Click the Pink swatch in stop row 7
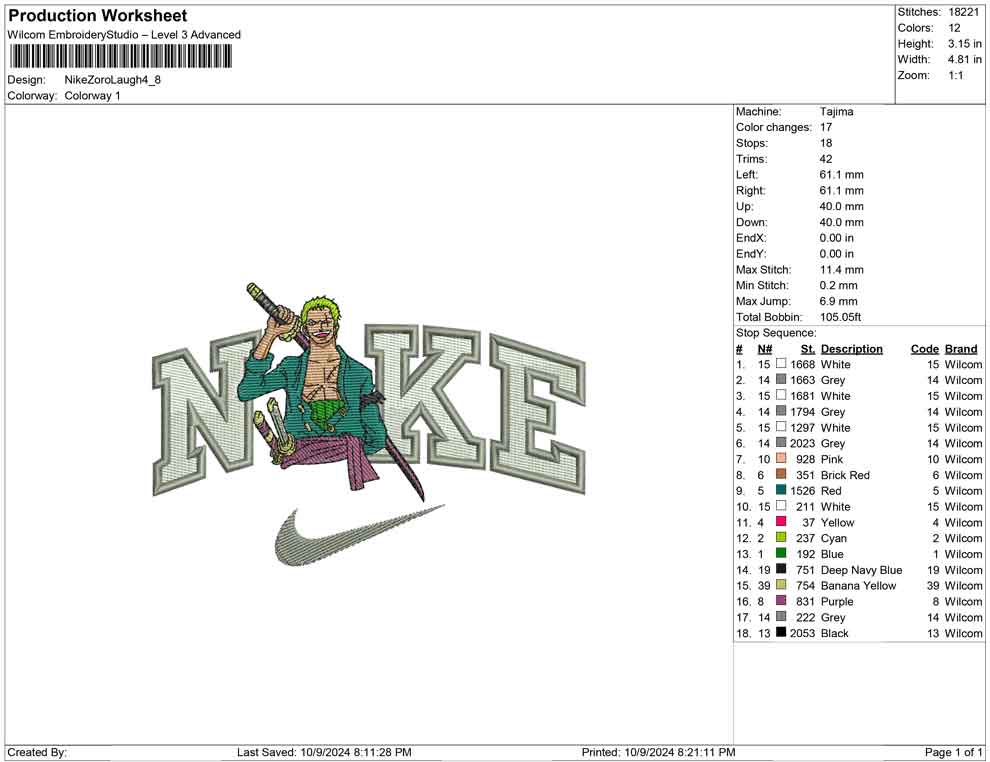Screen dimensions: 990x762 pos(781,458)
